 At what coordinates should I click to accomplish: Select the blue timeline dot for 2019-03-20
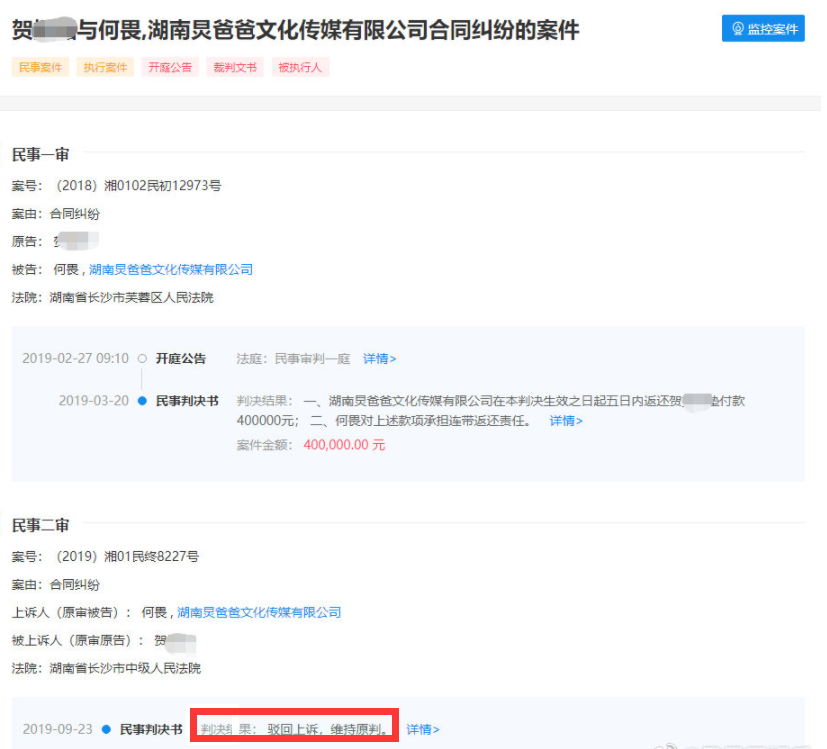coord(142,401)
